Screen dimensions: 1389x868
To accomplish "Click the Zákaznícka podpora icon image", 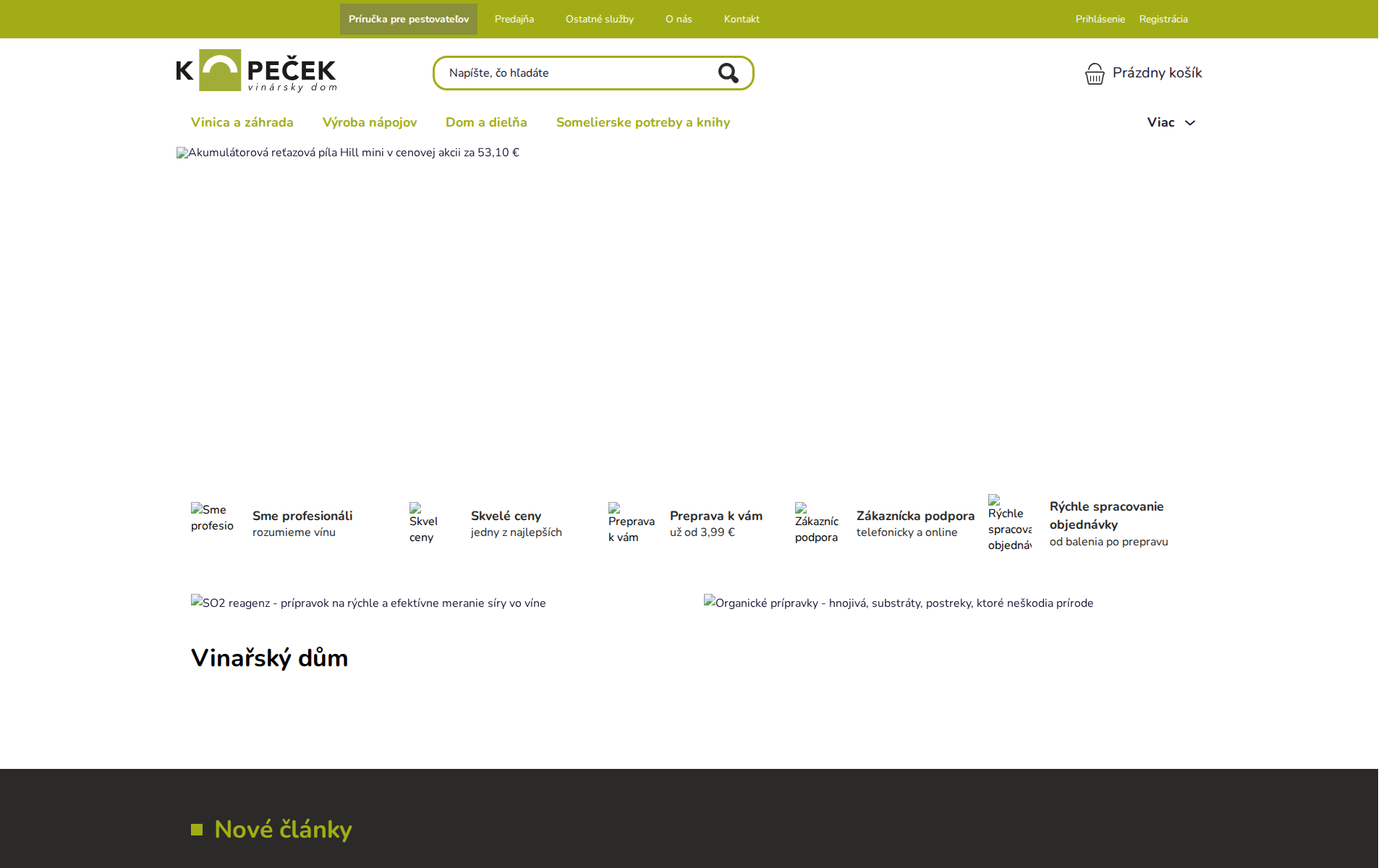I will click(817, 522).
